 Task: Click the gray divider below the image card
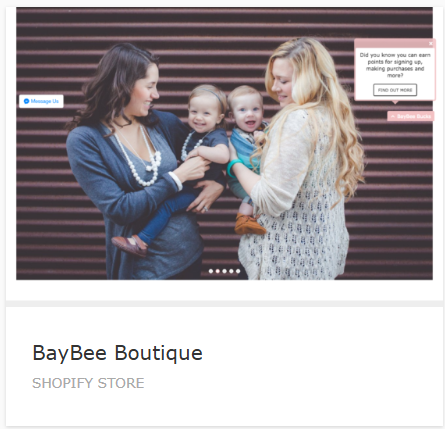[224, 304]
